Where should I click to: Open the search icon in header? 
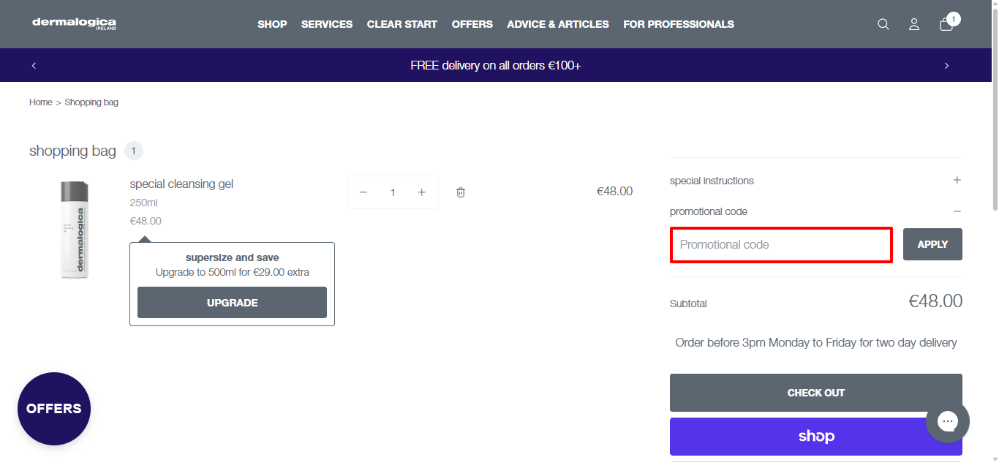click(883, 25)
